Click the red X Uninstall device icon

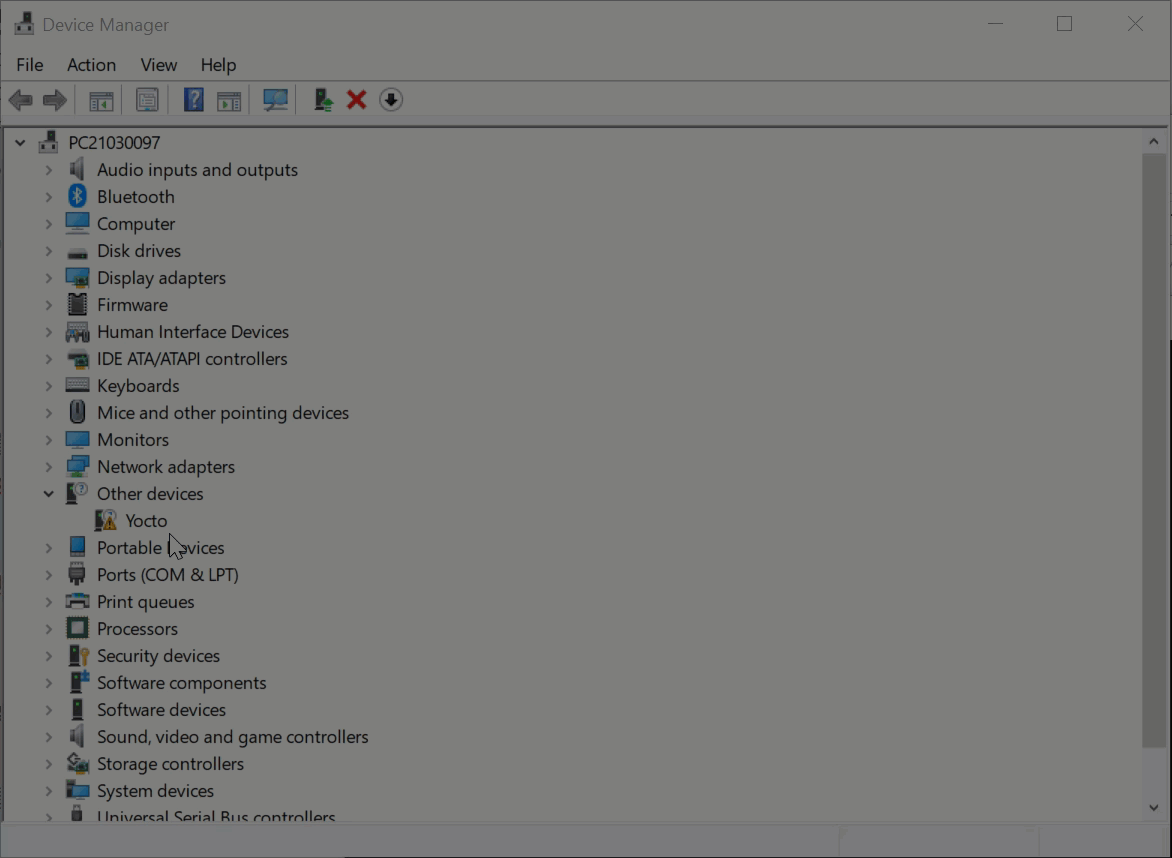point(356,100)
